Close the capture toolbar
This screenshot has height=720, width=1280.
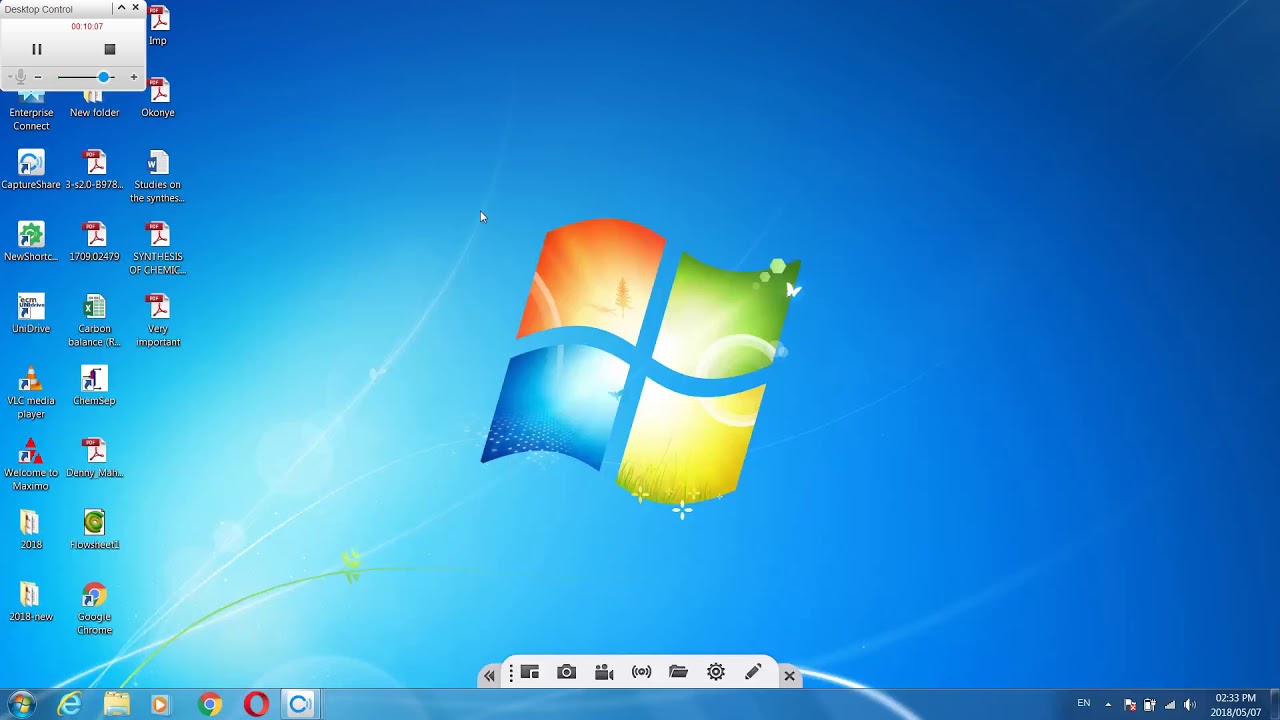pyautogui.click(x=789, y=676)
